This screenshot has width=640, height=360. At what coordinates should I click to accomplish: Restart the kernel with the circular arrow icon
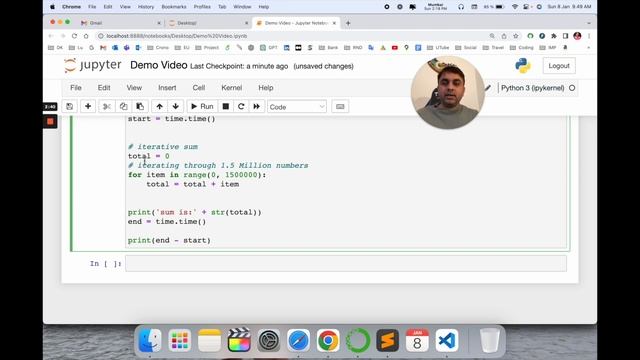[241, 107]
